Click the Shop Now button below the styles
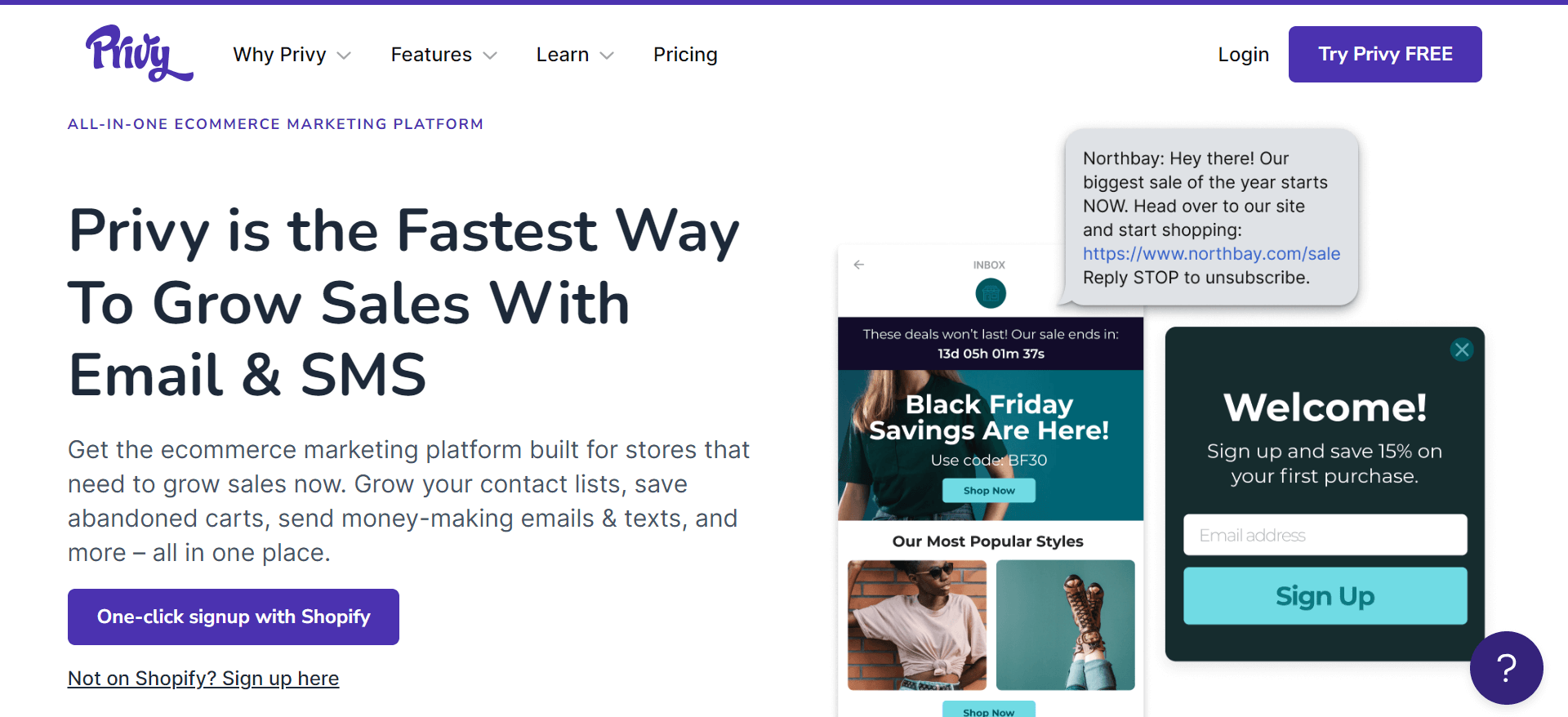 point(989,710)
